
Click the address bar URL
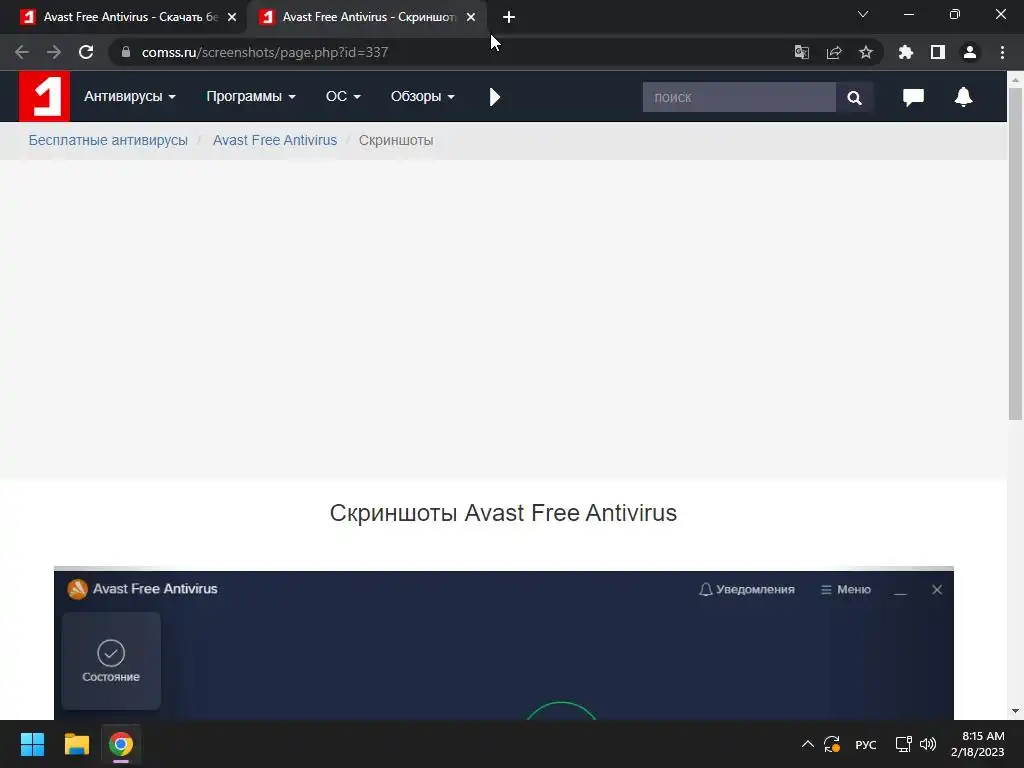click(x=265, y=52)
